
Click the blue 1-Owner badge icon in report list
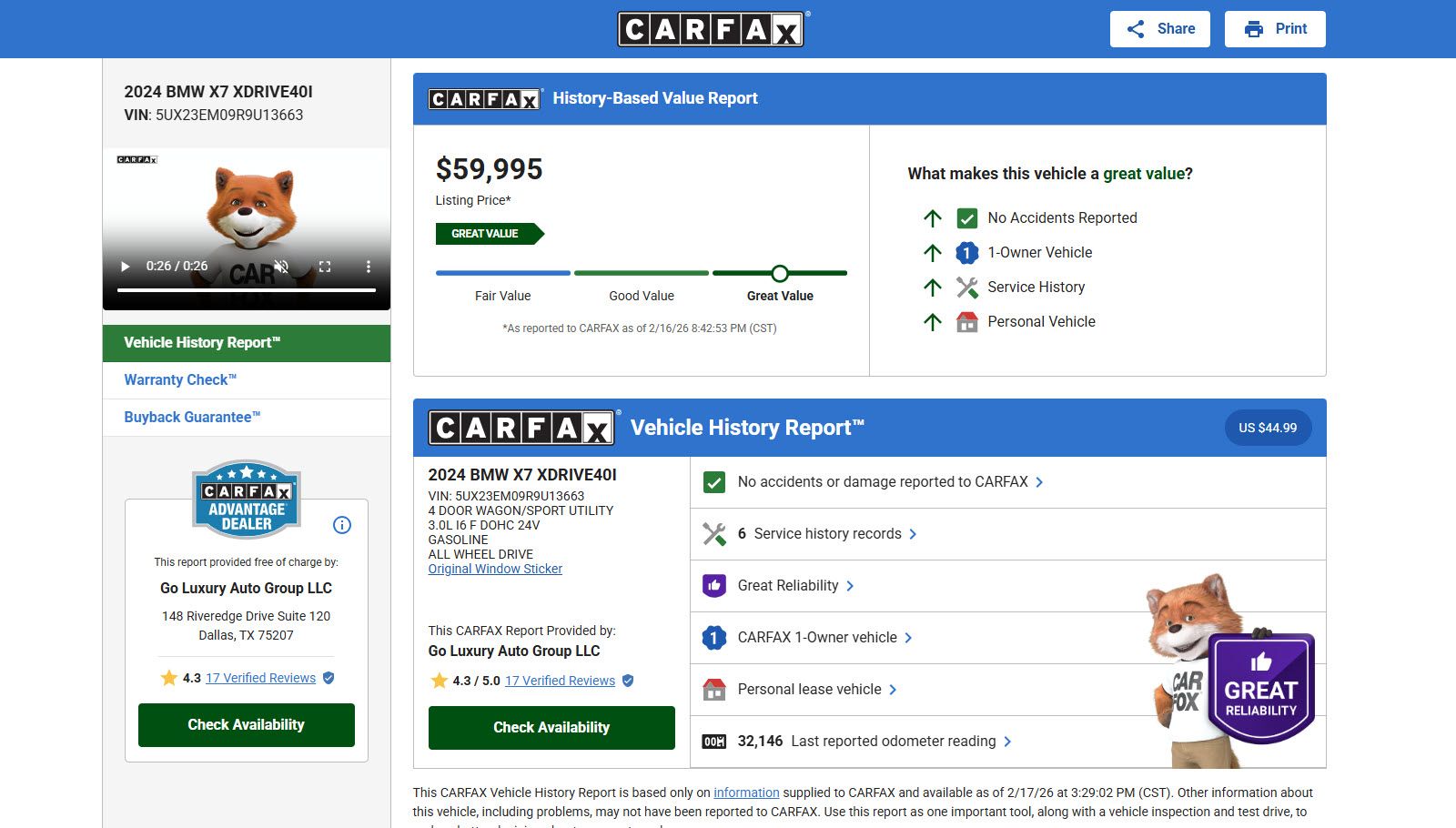(714, 638)
